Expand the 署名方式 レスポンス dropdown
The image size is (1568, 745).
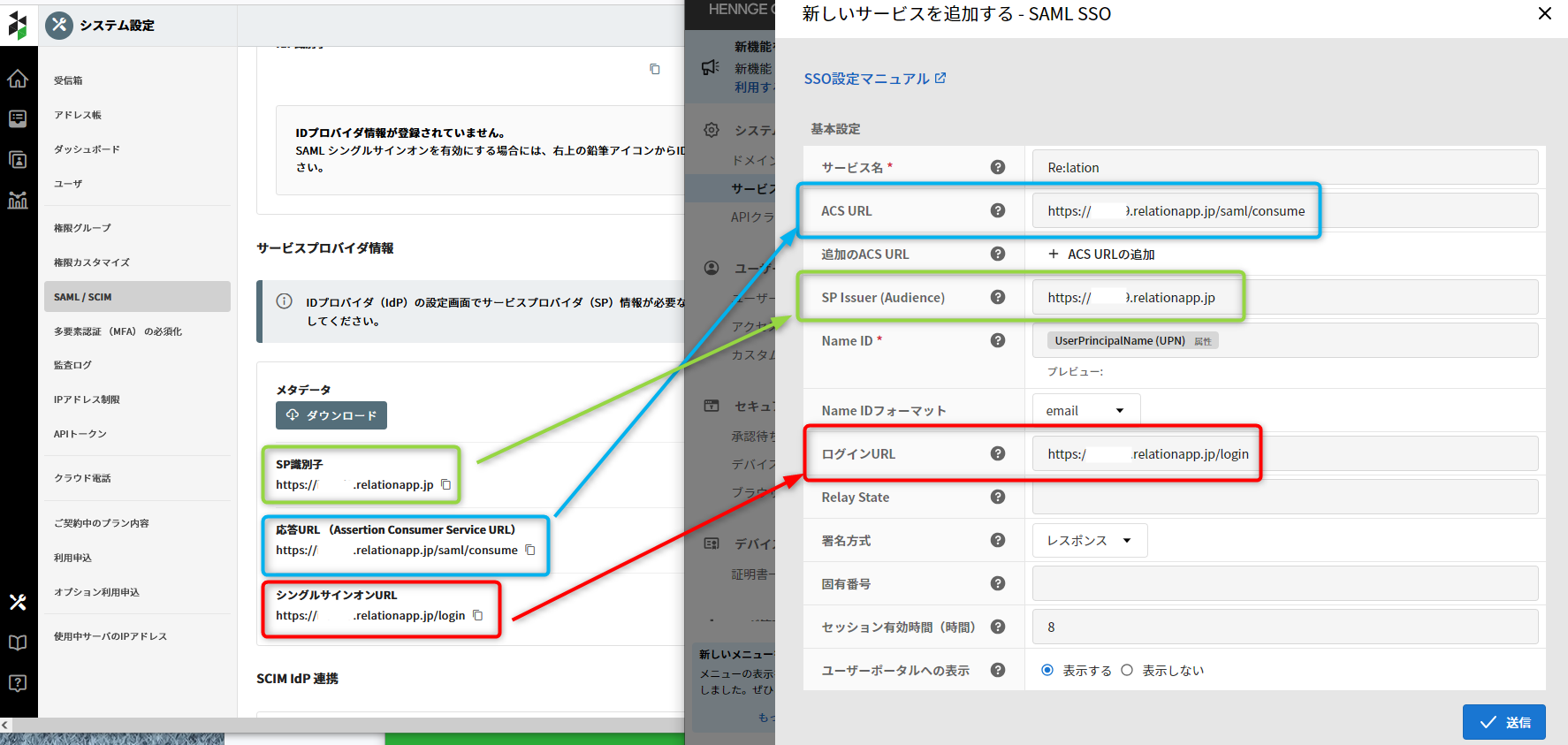point(1090,541)
